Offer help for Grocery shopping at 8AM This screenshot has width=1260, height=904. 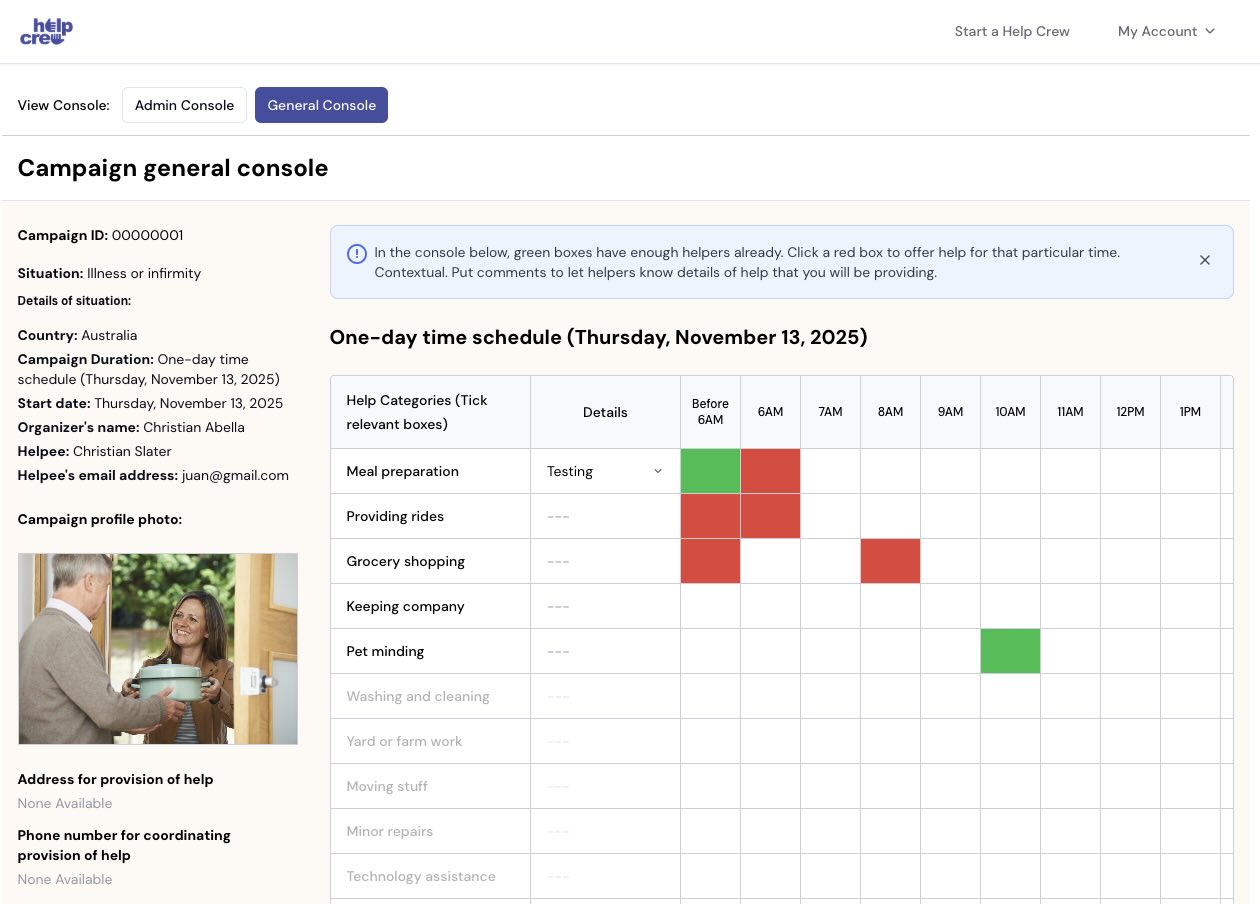[890, 561]
